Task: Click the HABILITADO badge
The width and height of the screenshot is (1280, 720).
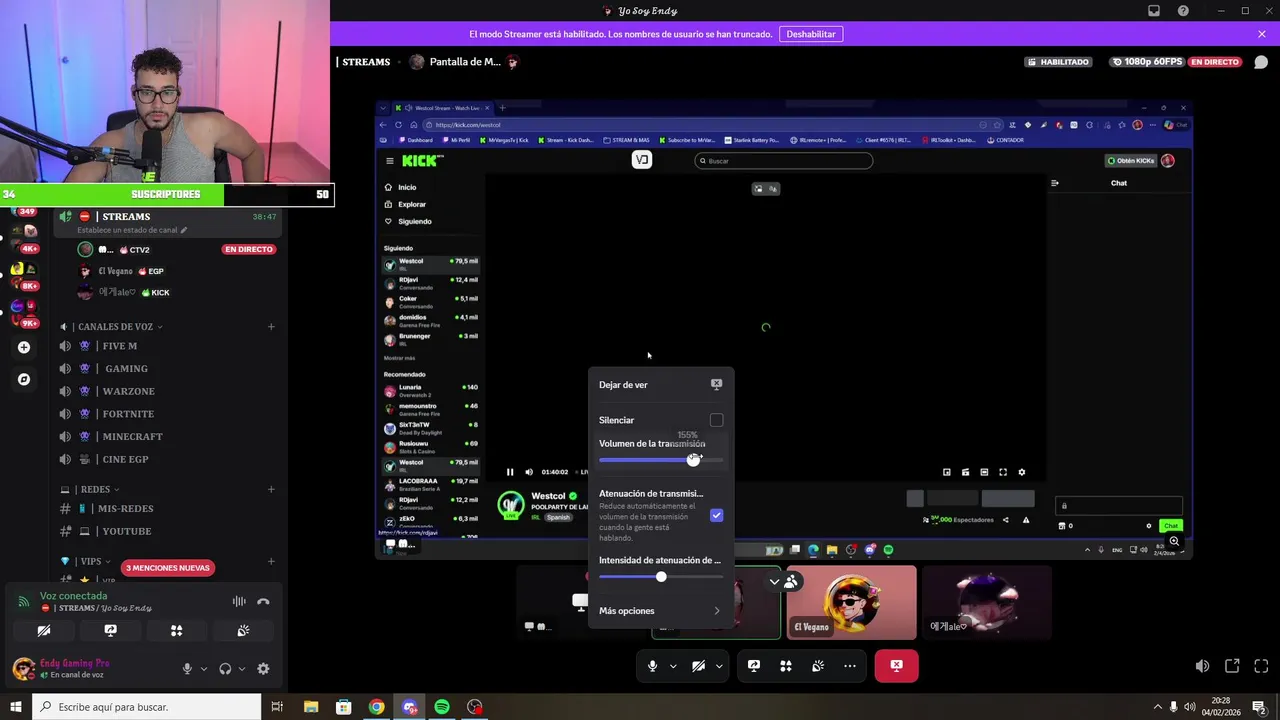Action: point(1058,62)
